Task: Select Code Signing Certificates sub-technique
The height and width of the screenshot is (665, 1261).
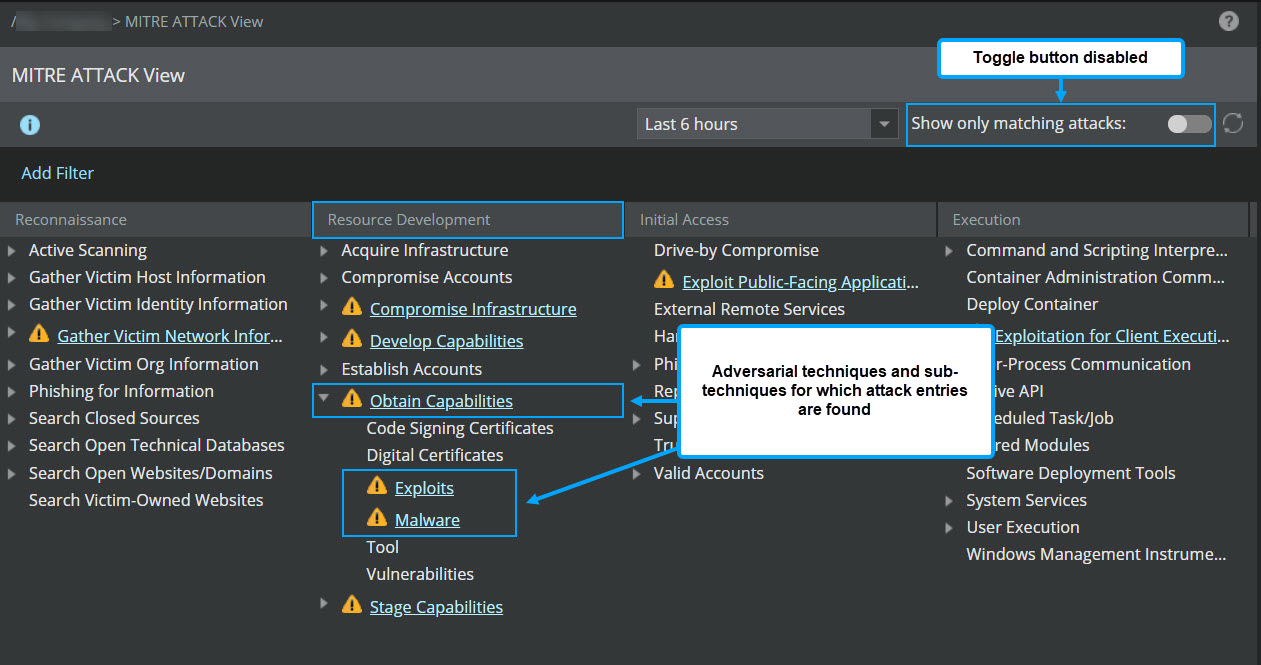Action: tap(460, 428)
